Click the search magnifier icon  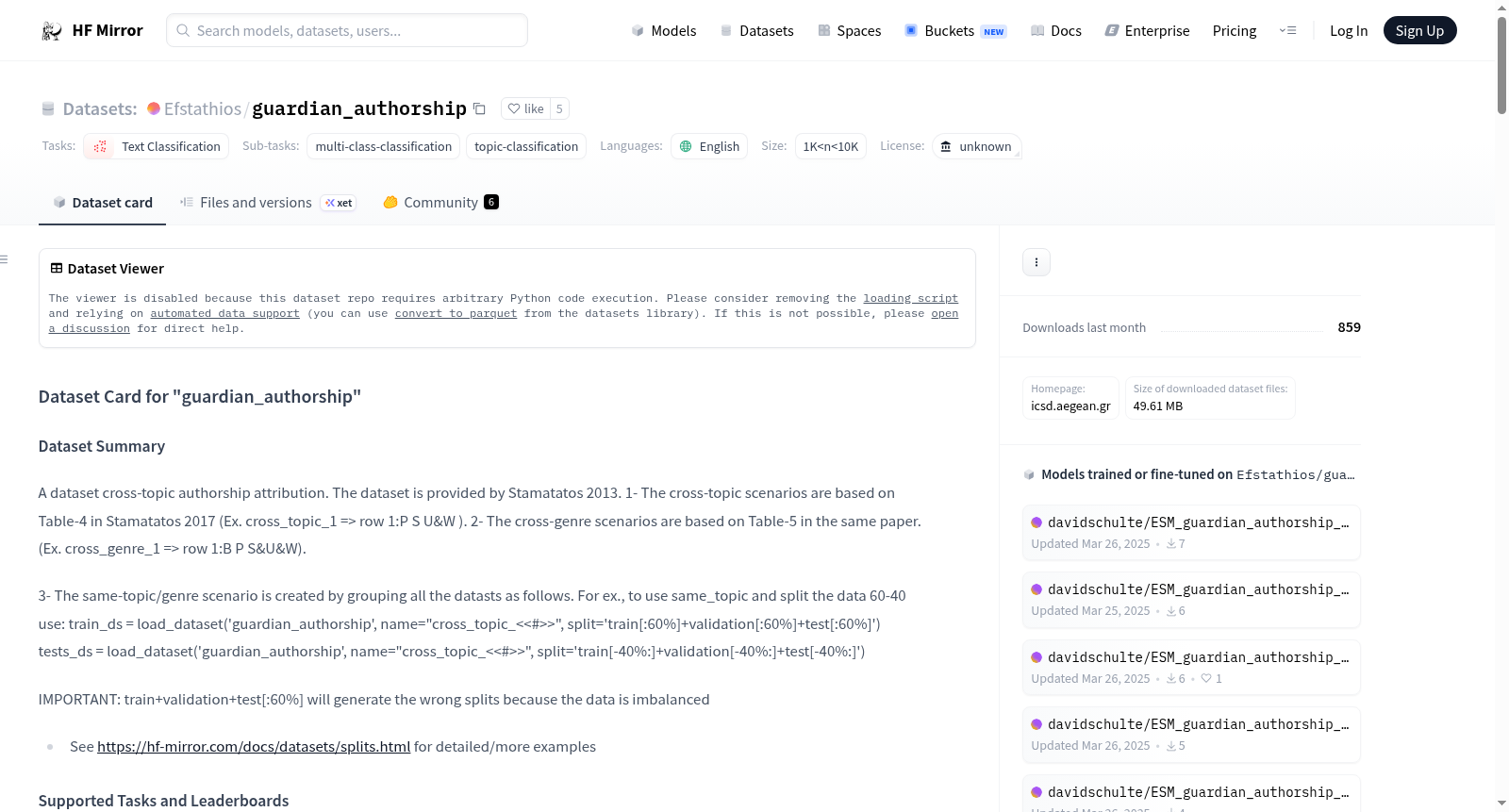[183, 30]
